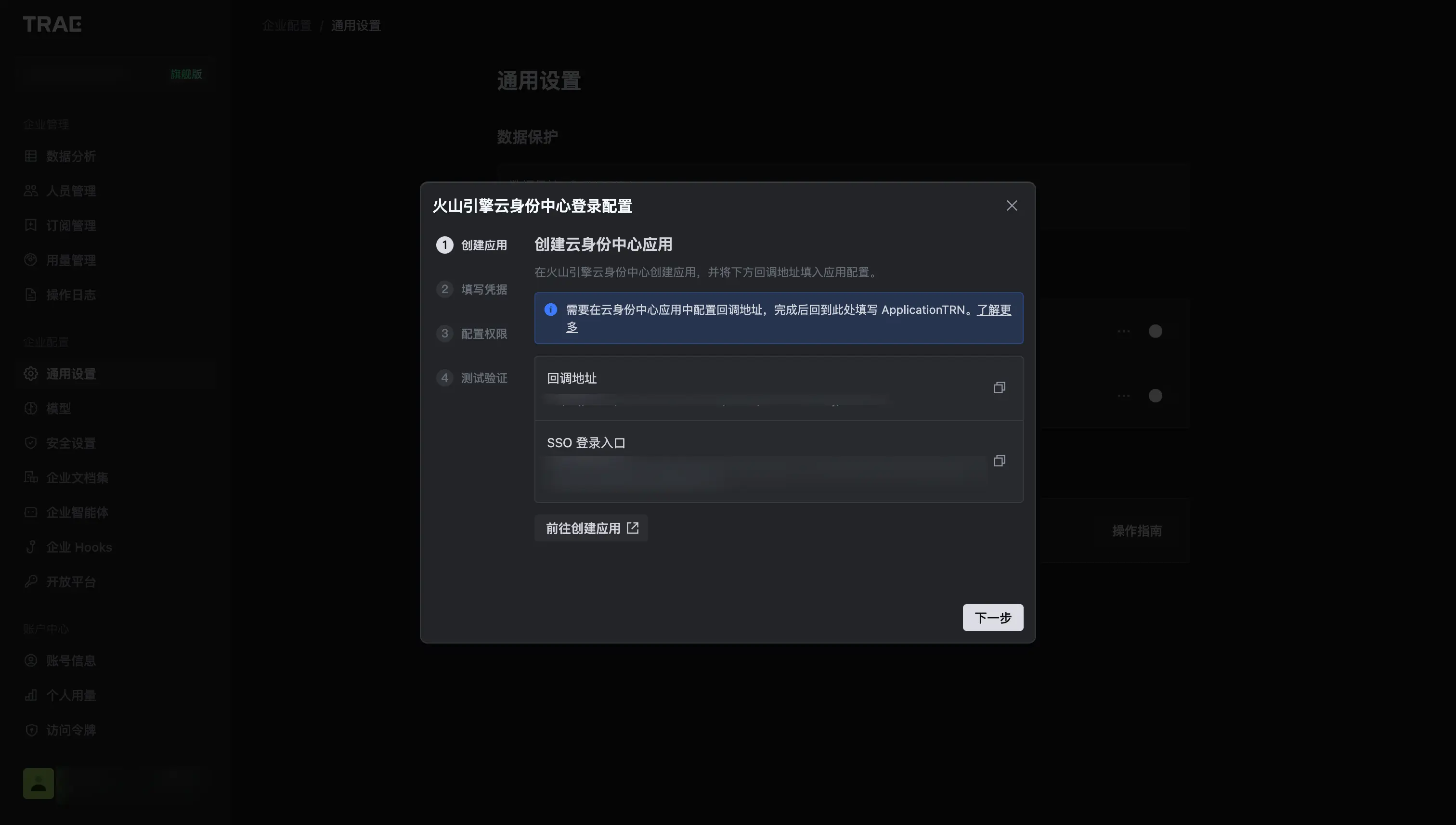The image size is (1456, 825).
Task: Open the lower three-dot more menu
Action: click(1123, 396)
